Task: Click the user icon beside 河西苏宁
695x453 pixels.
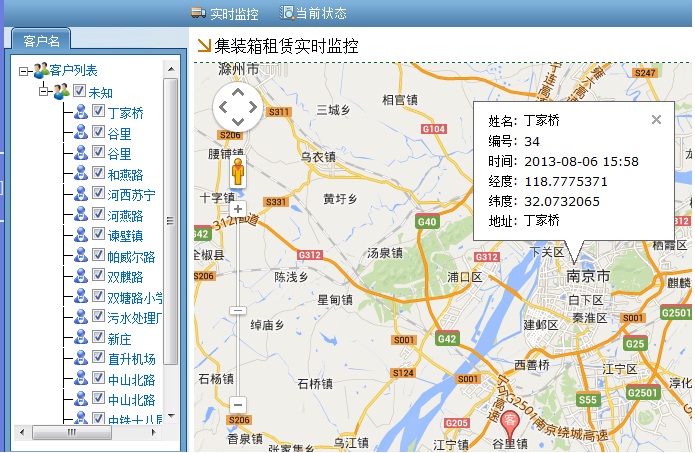Action: (81, 193)
